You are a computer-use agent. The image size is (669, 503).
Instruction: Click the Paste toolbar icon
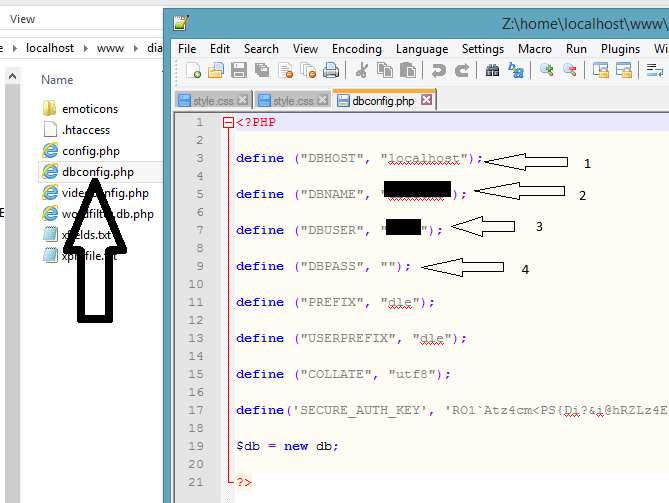[x=408, y=70]
